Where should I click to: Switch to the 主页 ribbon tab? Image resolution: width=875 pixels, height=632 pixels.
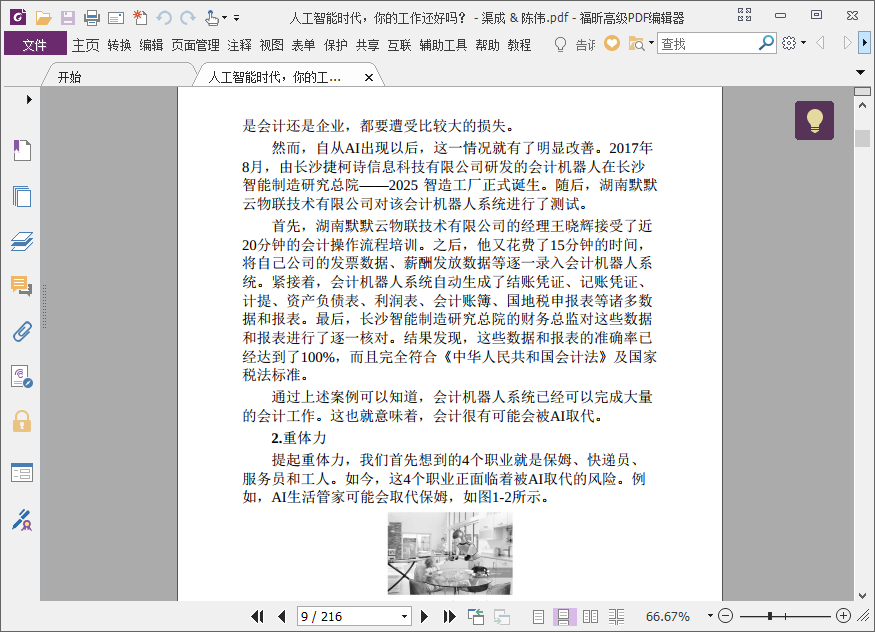[85, 45]
